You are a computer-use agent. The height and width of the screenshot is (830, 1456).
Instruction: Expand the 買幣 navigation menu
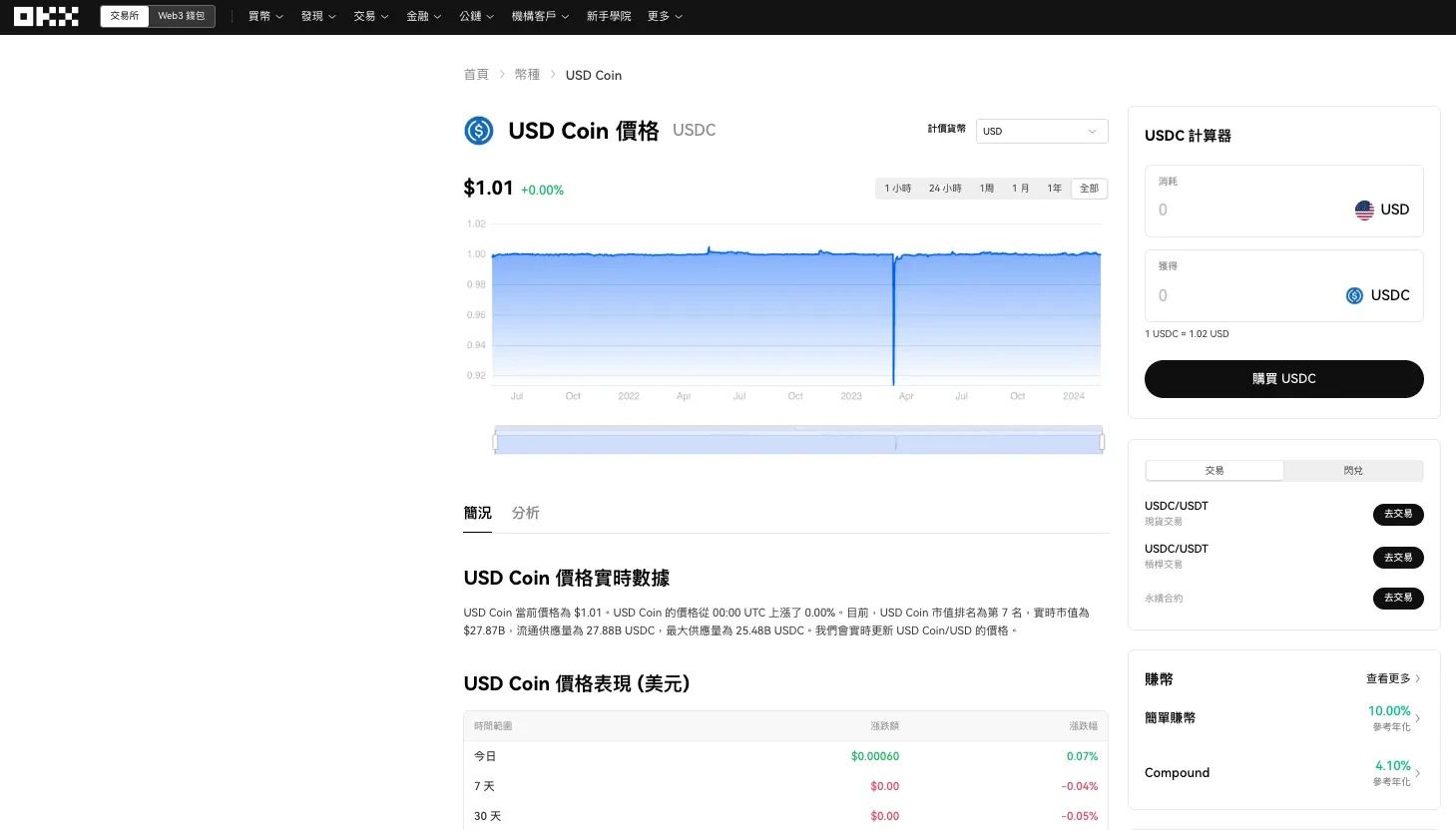(x=265, y=16)
